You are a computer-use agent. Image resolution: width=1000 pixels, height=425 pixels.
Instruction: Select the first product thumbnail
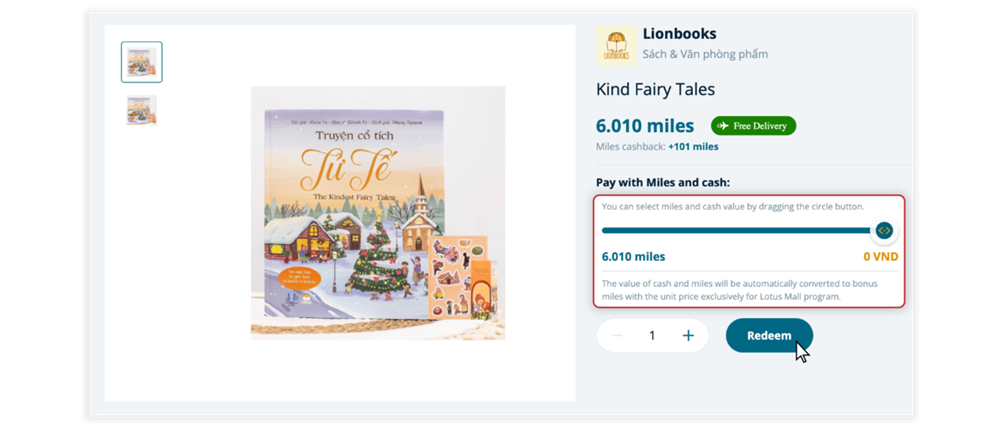tap(141, 62)
